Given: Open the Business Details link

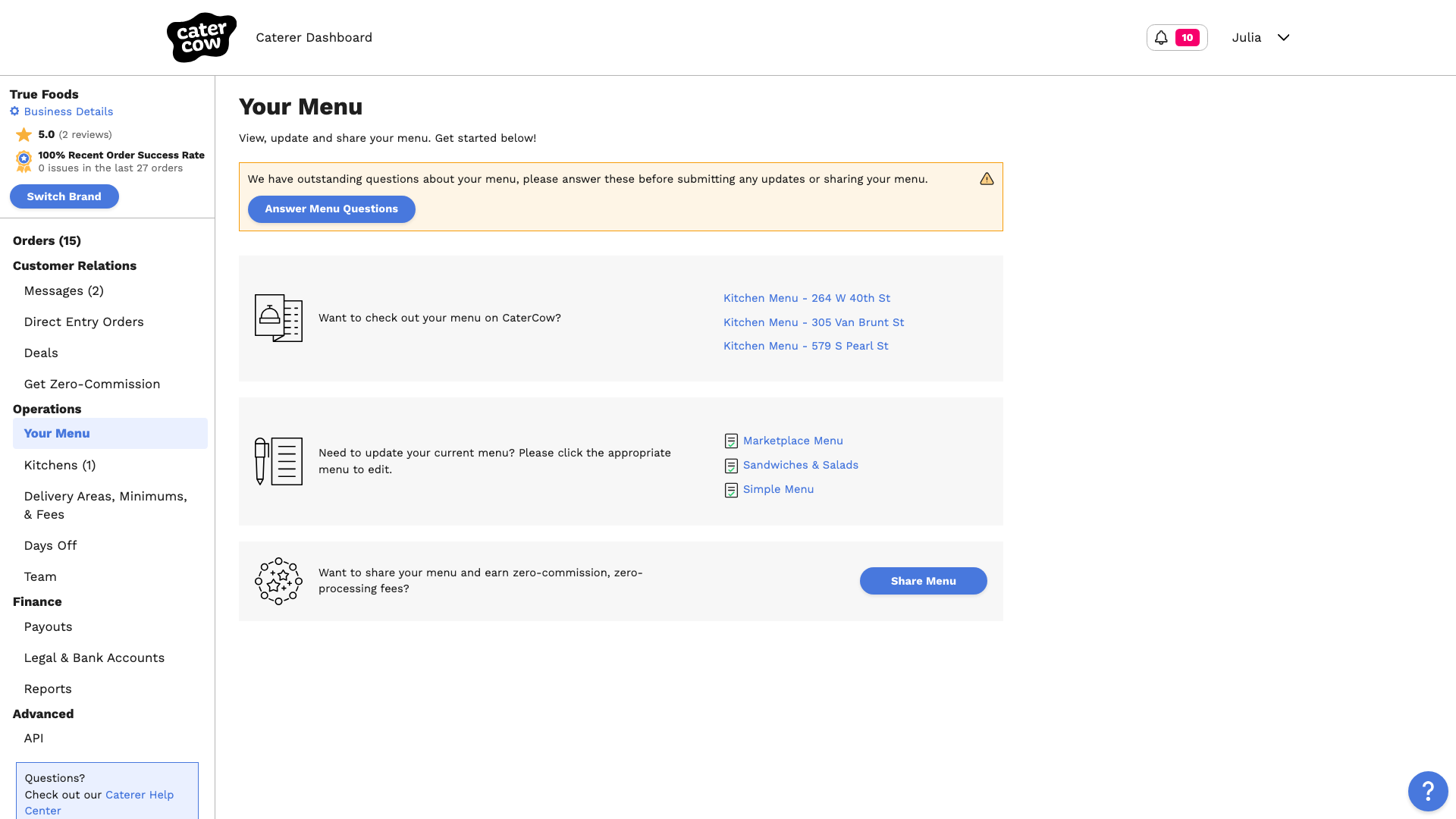Looking at the screenshot, I should pyautogui.click(x=68, y=111).
